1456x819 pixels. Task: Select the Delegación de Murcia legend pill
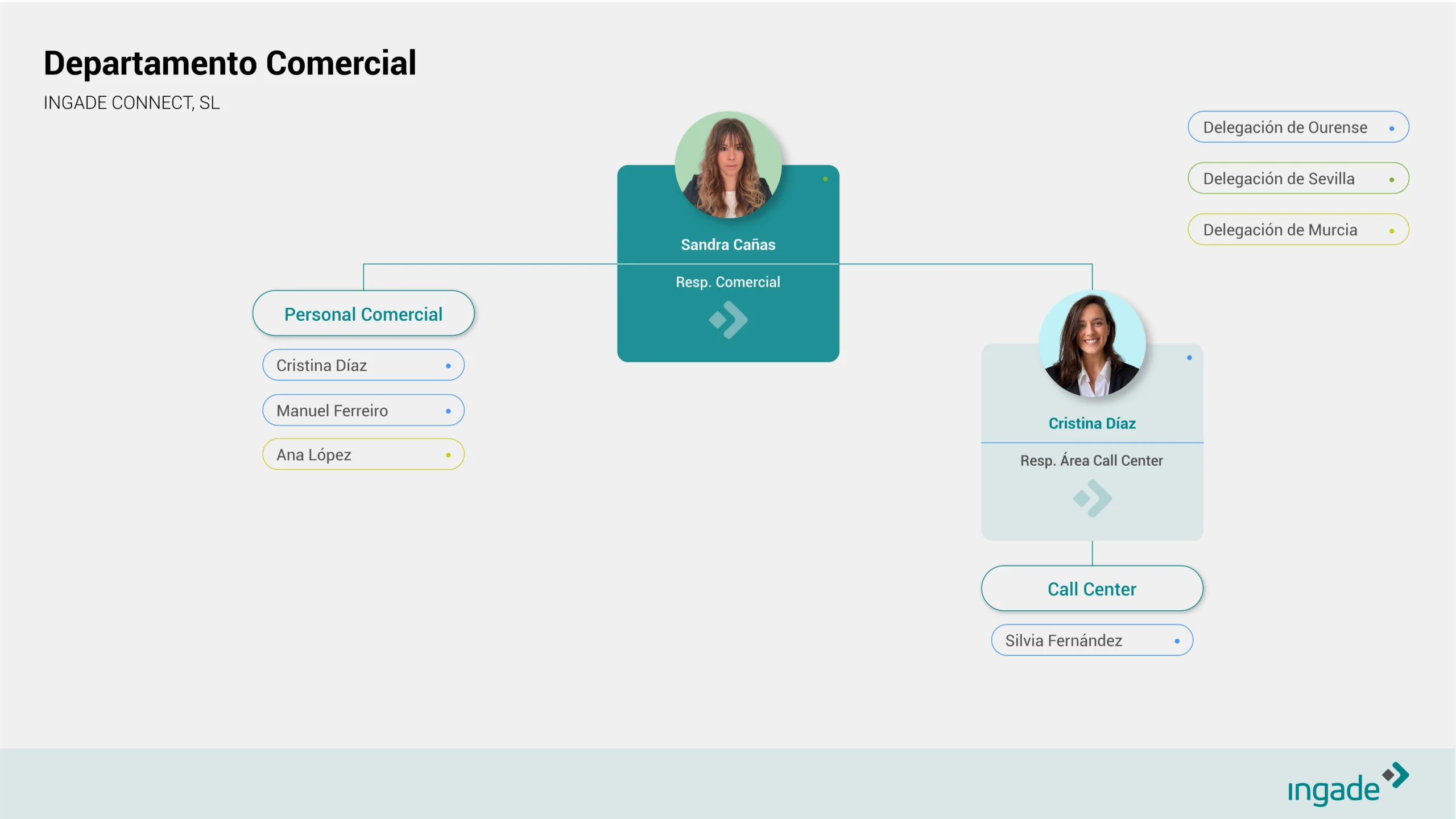tap(1298, 229)
